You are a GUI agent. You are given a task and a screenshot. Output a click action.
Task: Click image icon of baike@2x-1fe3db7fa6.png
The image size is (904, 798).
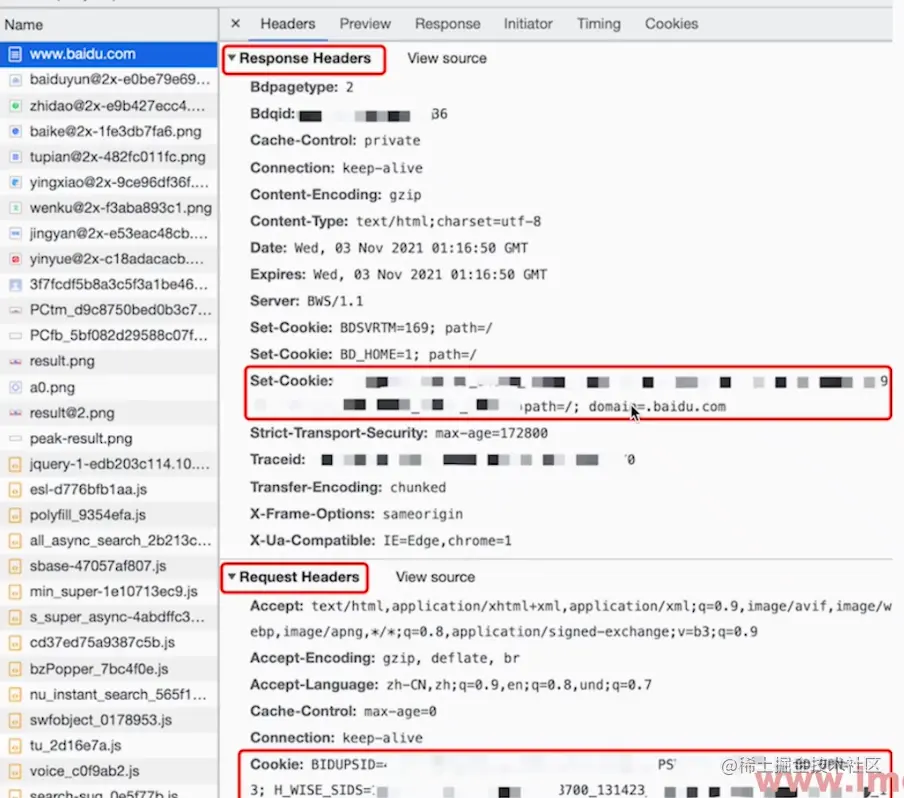click(16, 131)
